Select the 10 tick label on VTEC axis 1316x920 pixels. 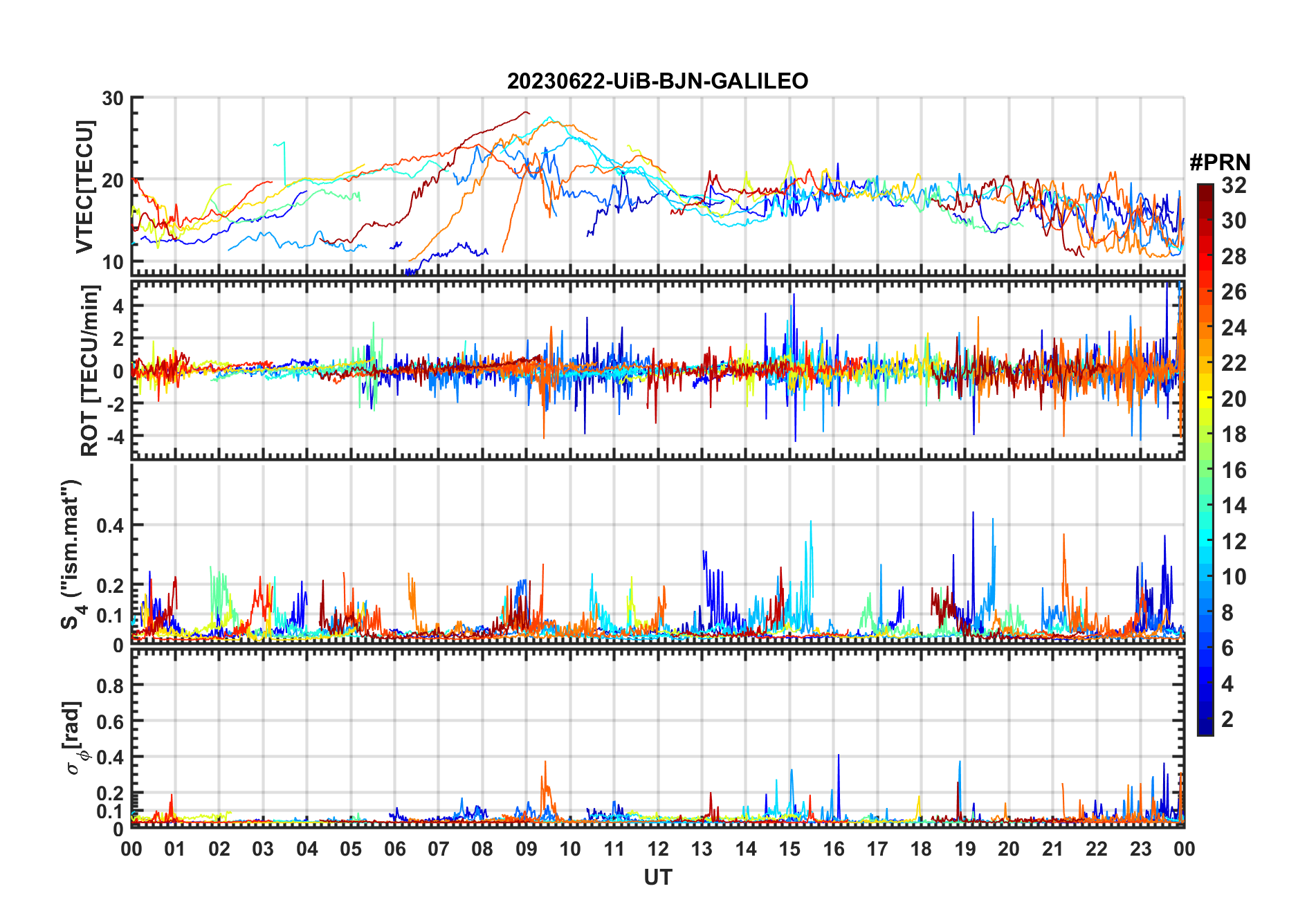pyautogui.click(x=113, y=262)
